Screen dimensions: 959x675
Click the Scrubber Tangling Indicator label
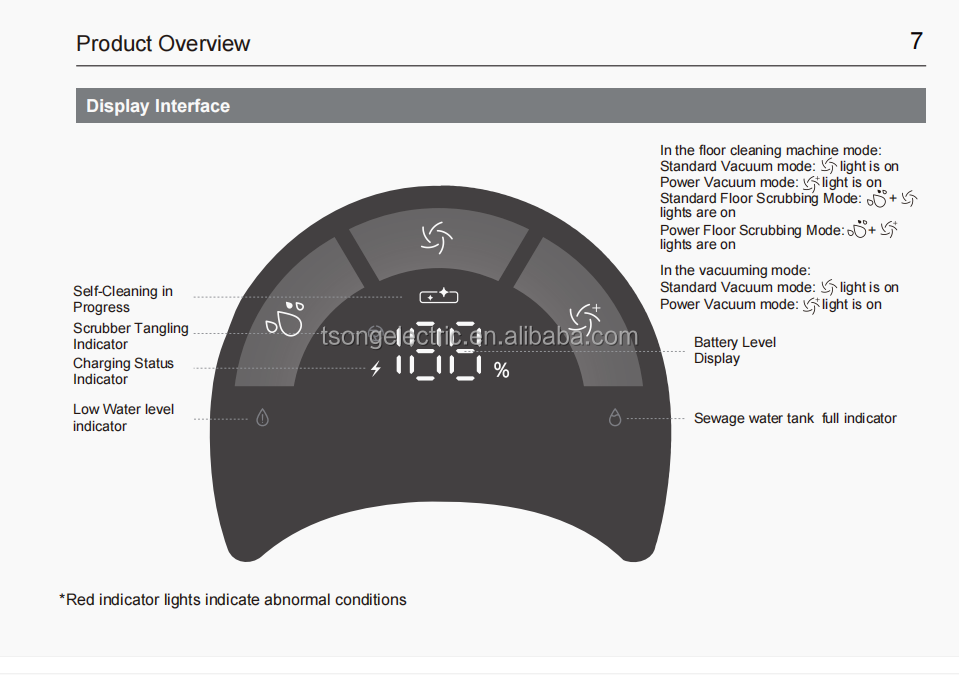(130, 336)
